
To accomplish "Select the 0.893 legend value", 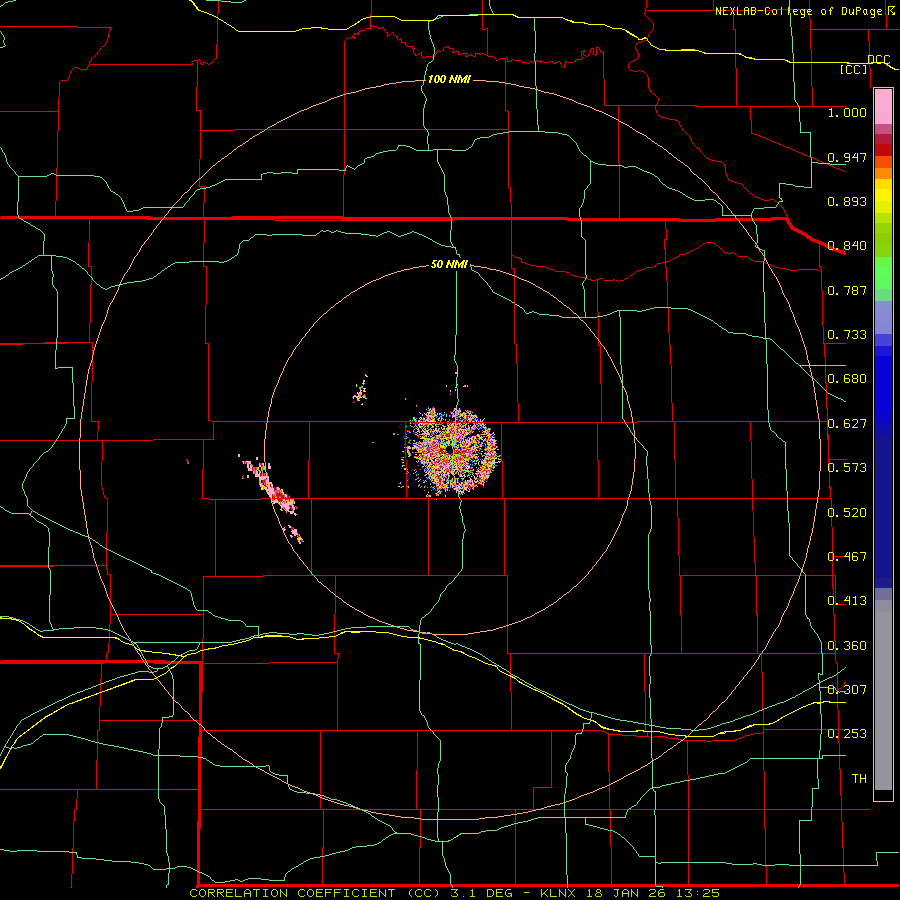I will point(847,201).
